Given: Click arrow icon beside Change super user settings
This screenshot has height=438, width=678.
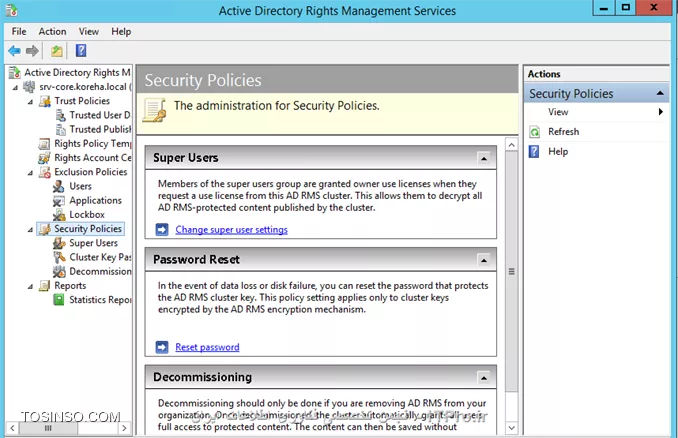Looking at the screenshot, I should pos(162,230).
